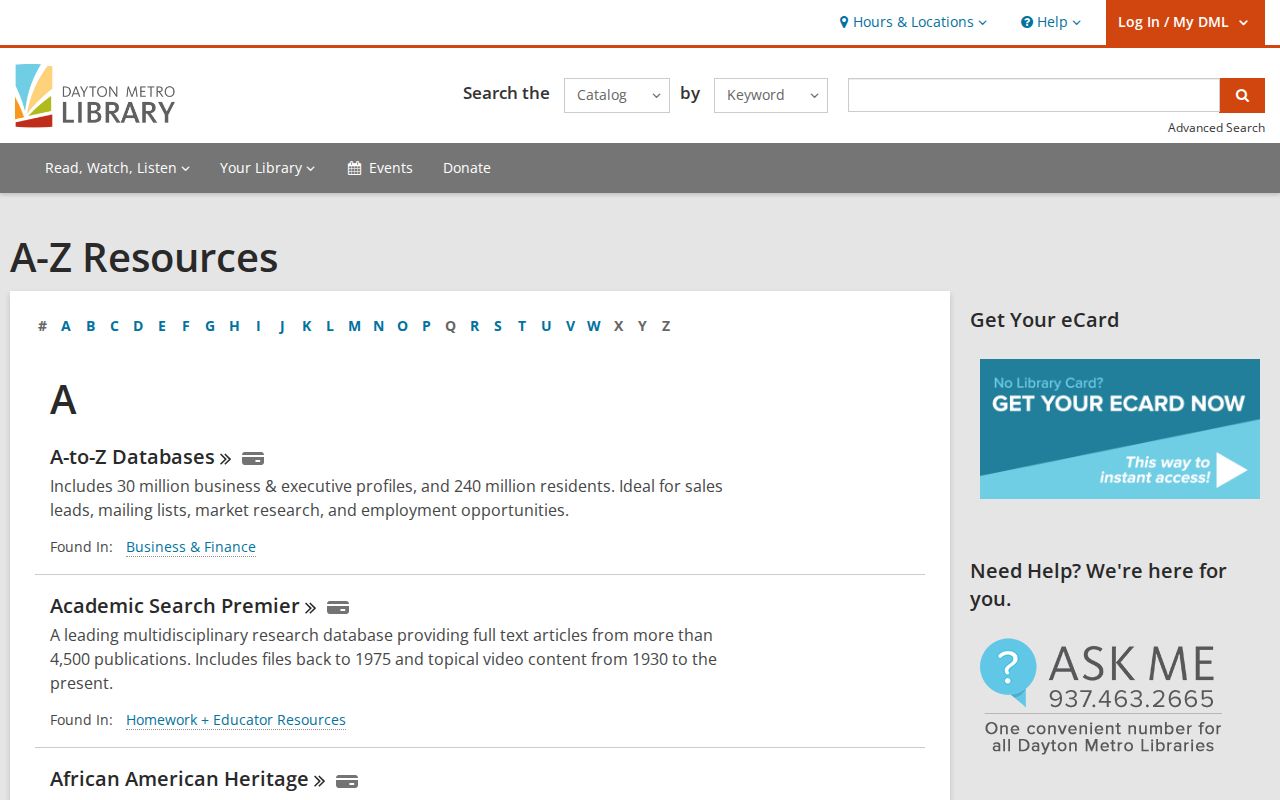Go to Advanced Search
Viewport: 1280px width, 800px height.
point(1216,128)
